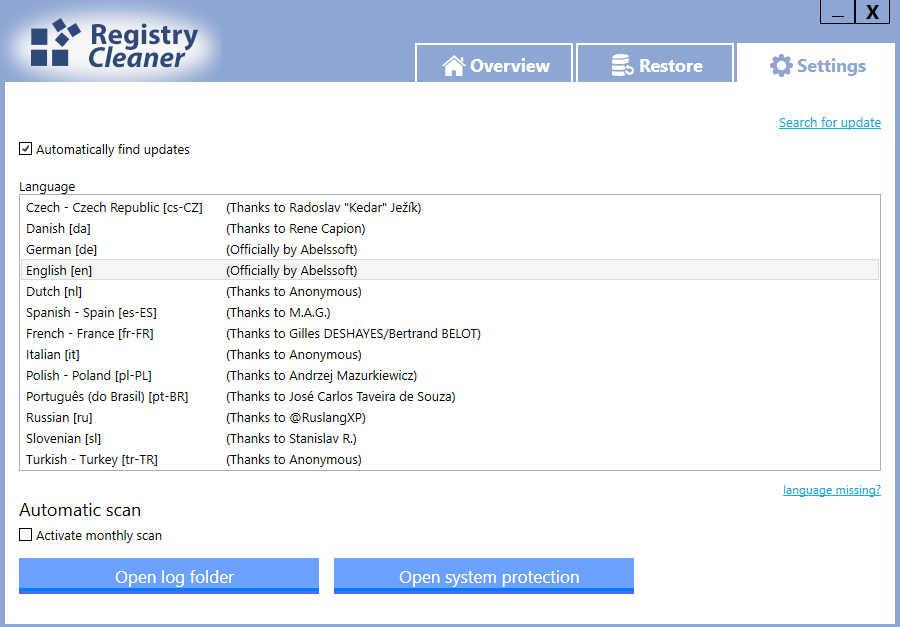This screenshot has width=900, height=627.
Task: Click the Open log folder button
Action: [169, 576]
